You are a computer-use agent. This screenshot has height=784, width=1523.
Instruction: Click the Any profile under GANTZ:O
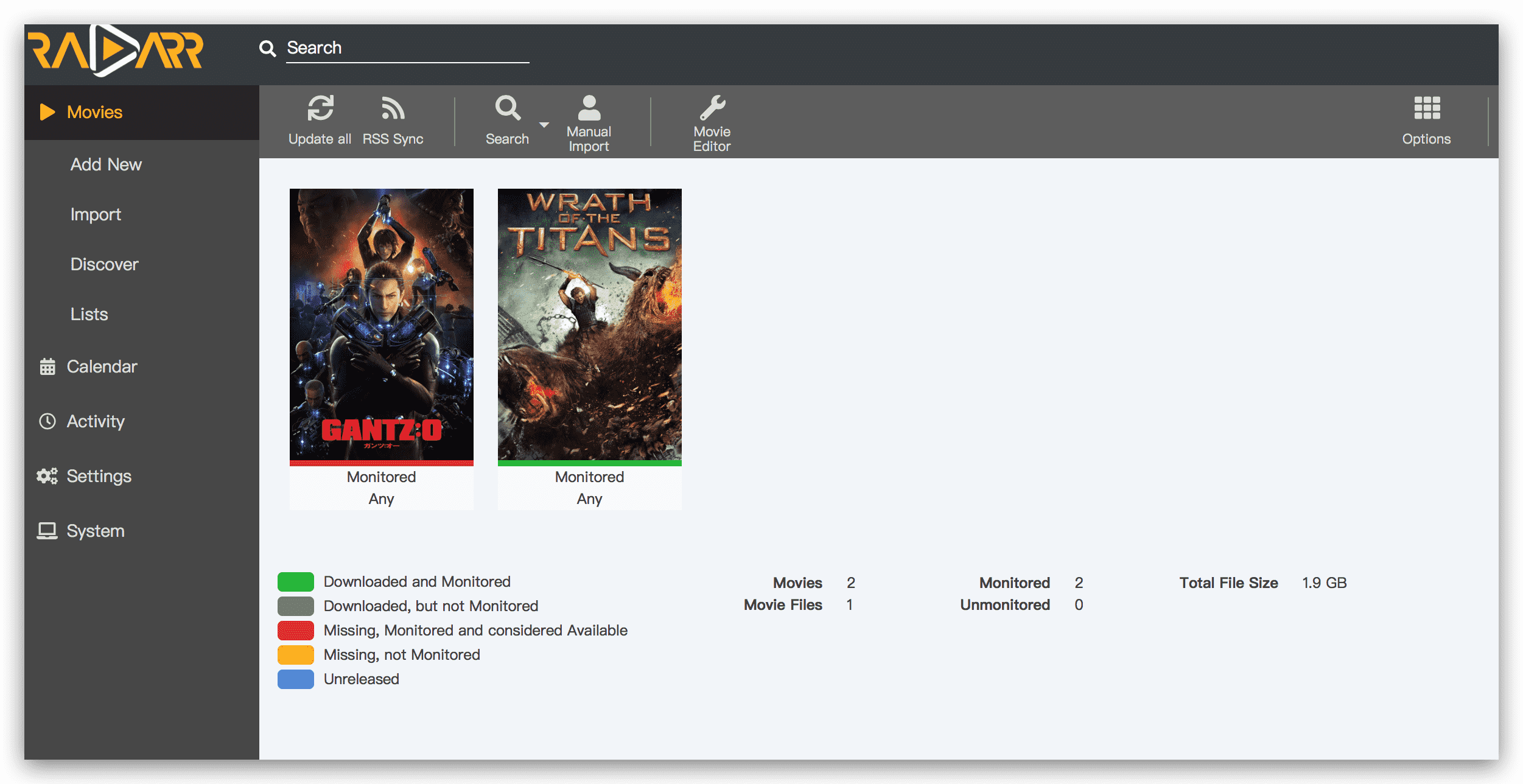(382, 499)
